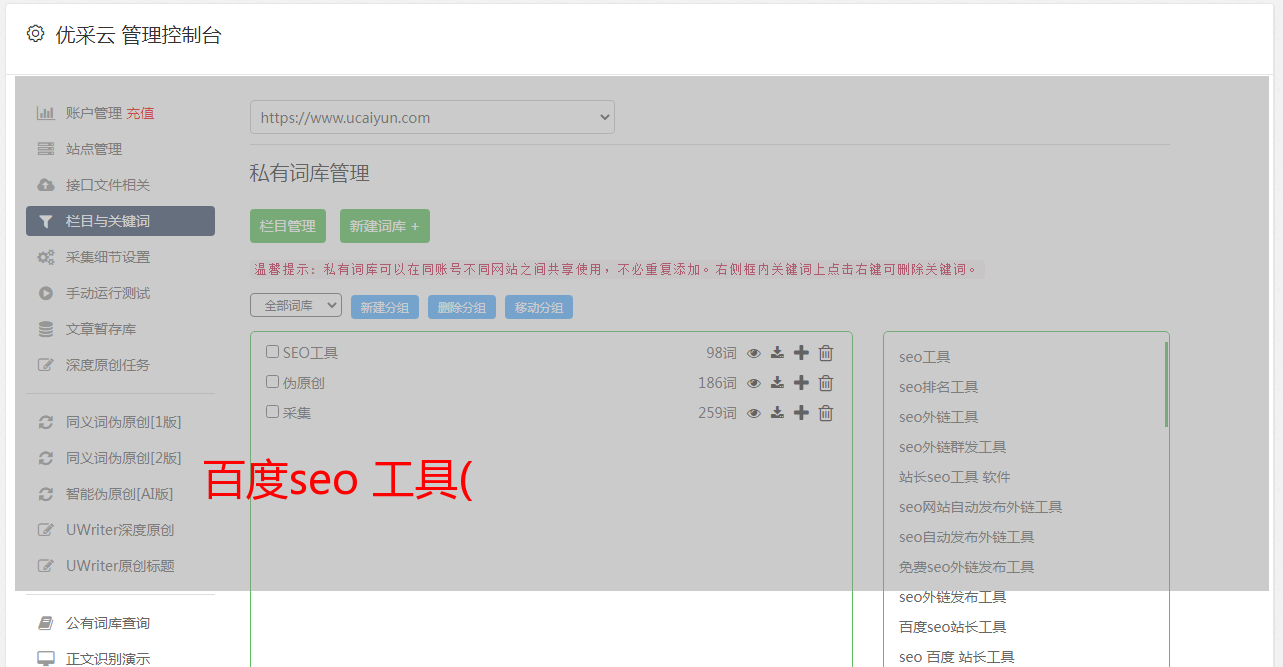Viewport: 1283px width, 667px height.
Task: Open the 全部词库 group dropdown
Action: pos(296,306)
